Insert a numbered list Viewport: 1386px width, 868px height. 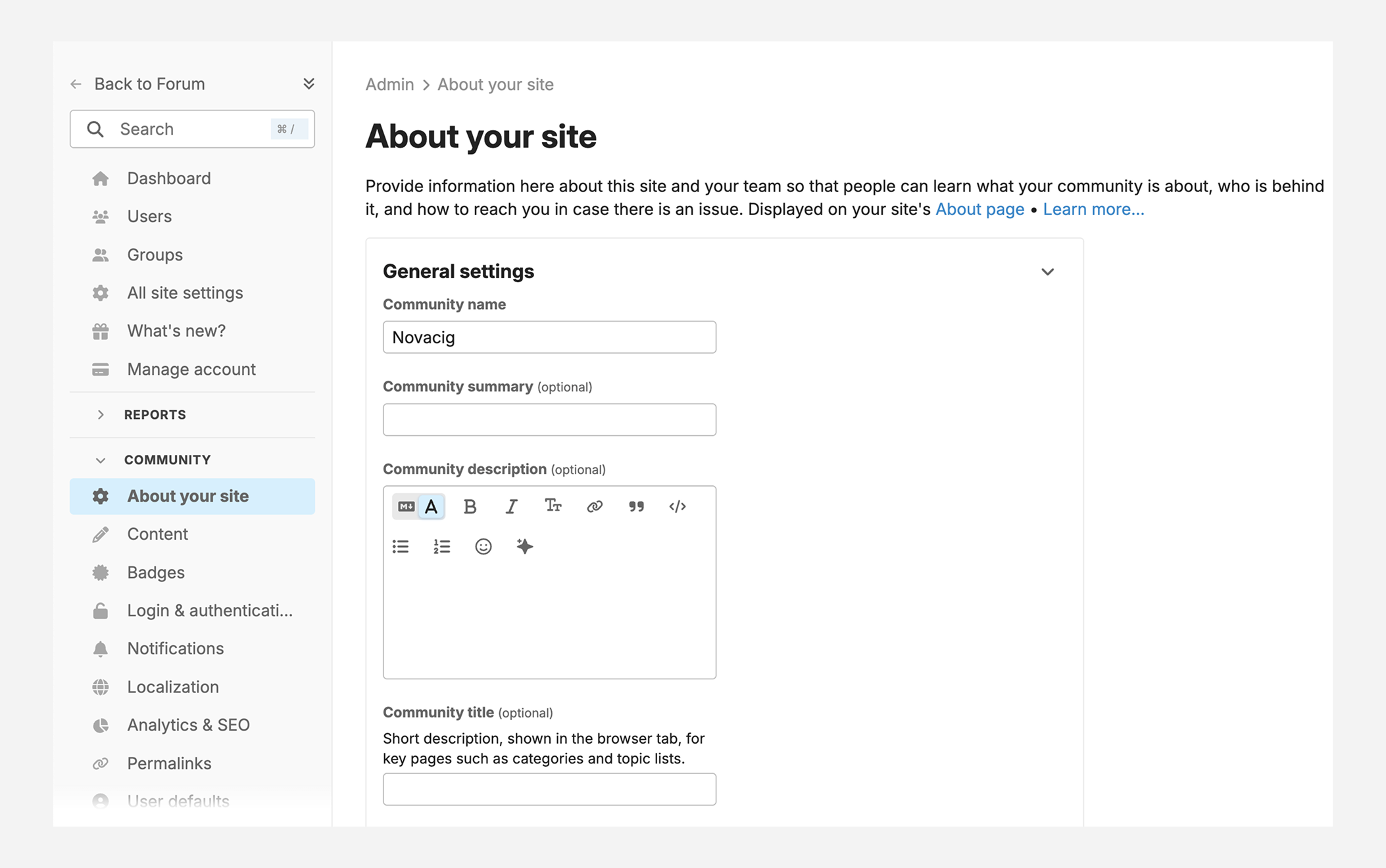point(442,546)
